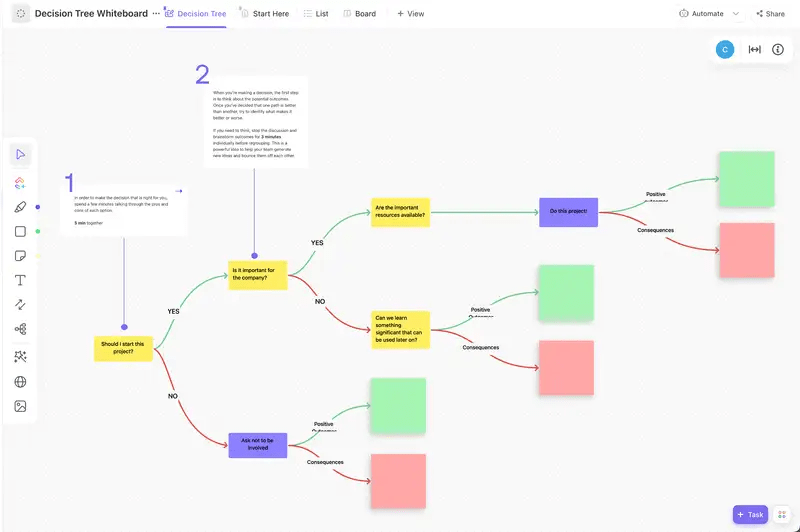
Task: Pick the yellow sticky note color dot
Action: [x=38, y=256]
